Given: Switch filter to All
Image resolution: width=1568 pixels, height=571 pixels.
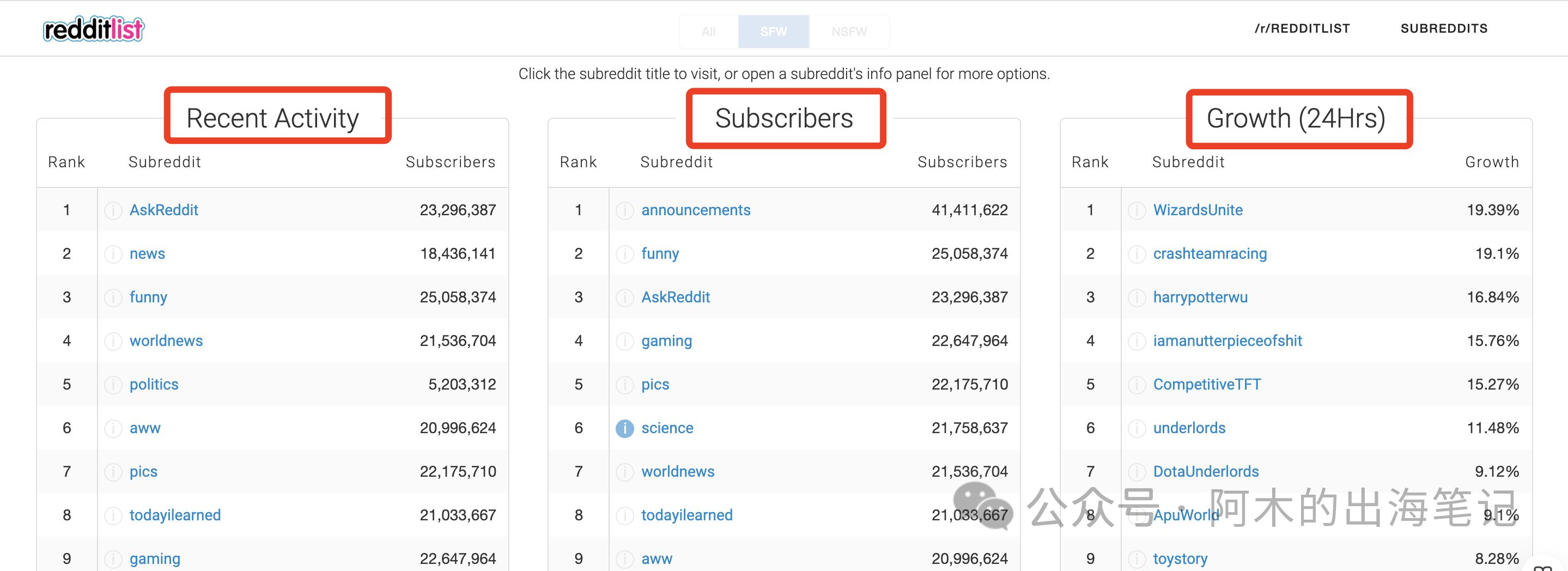Looking at the screenshot, I should tap(708, 32).
